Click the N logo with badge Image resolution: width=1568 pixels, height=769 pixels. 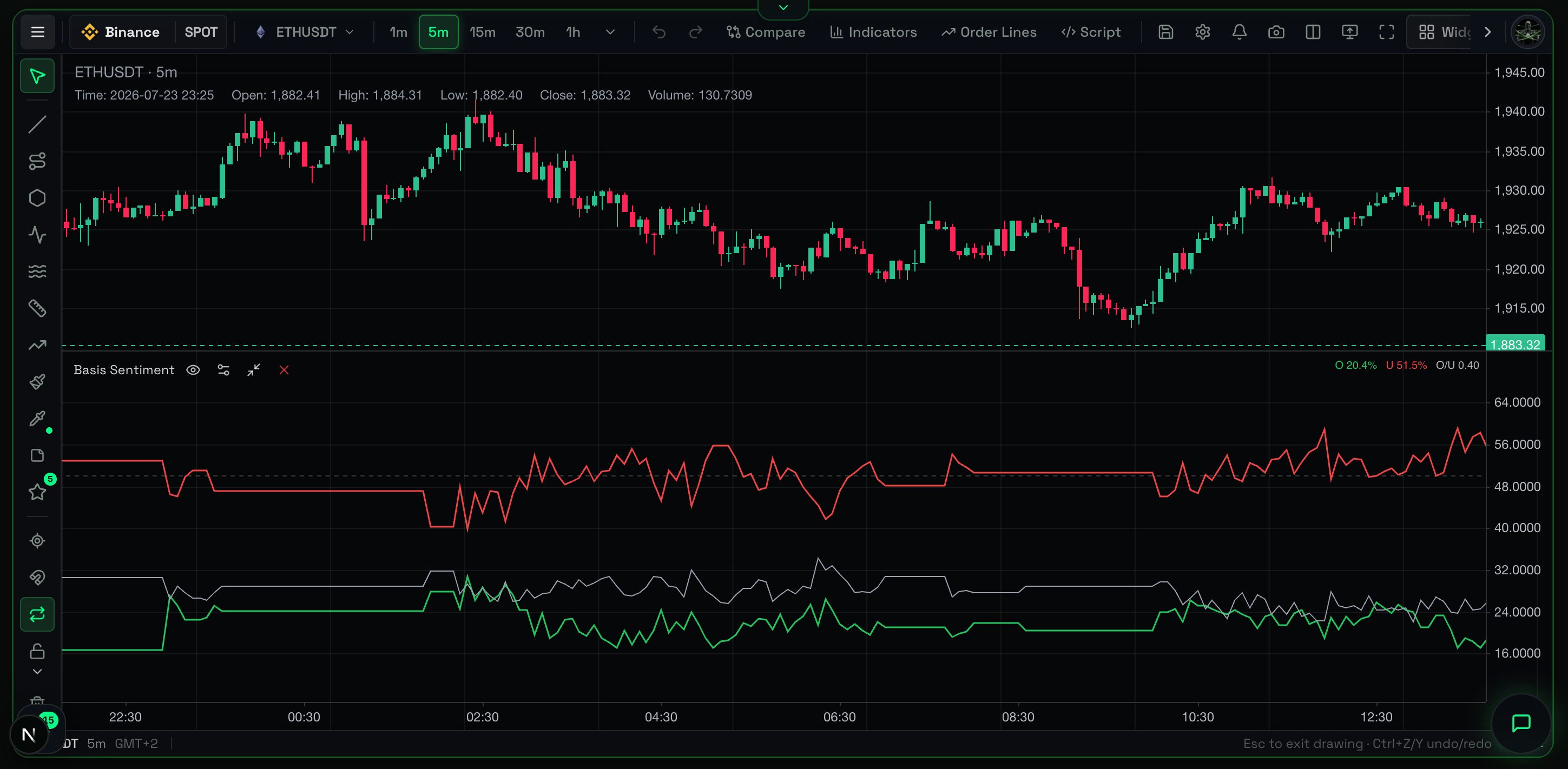tap(29, 735)
